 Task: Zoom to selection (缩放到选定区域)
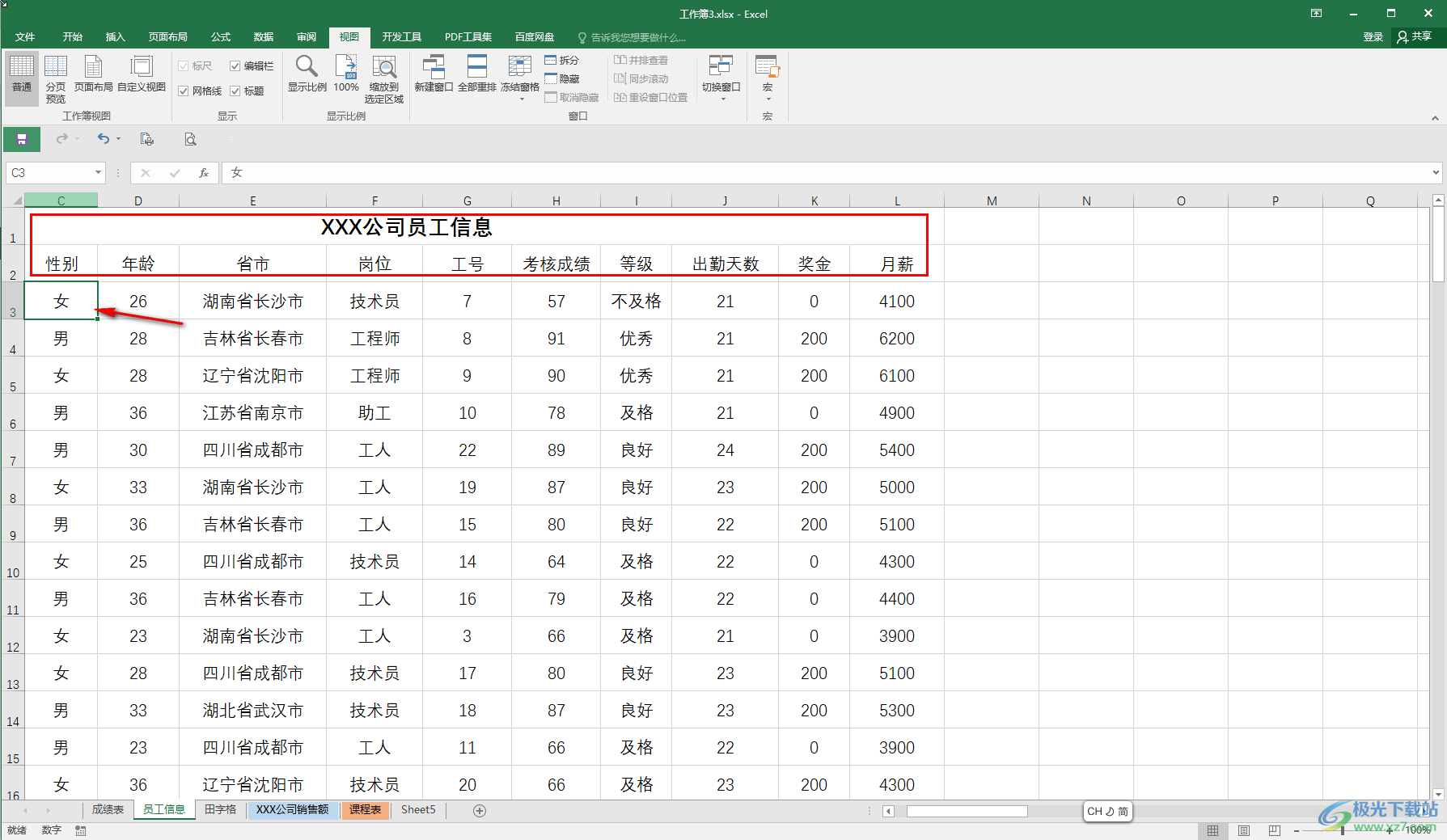(x=384, y=78)
